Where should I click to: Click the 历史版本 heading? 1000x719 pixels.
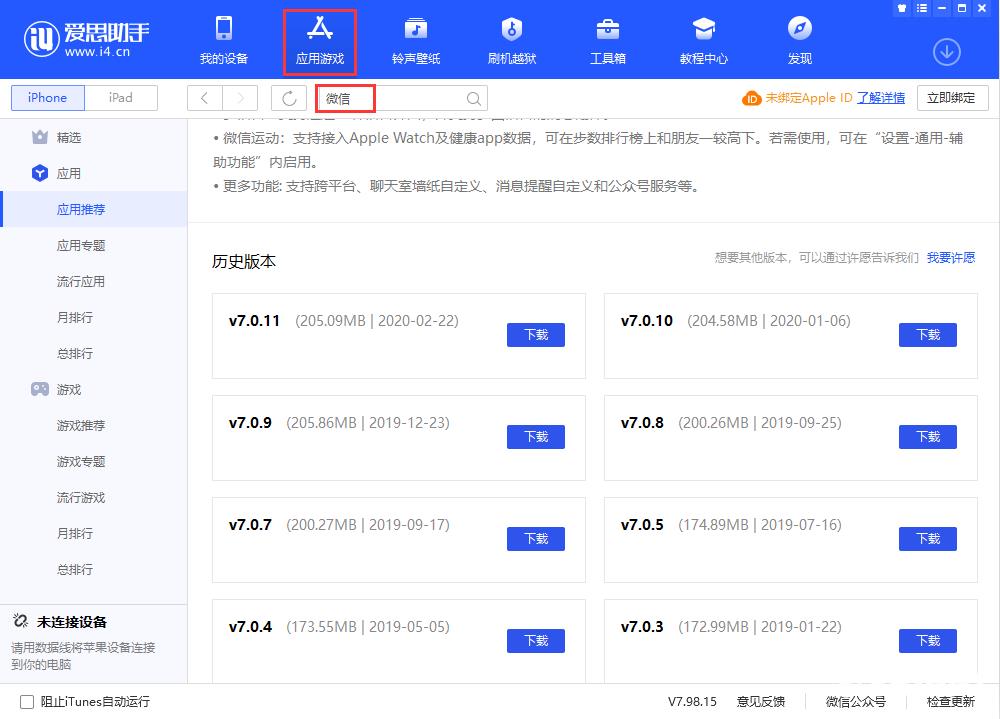244,262
